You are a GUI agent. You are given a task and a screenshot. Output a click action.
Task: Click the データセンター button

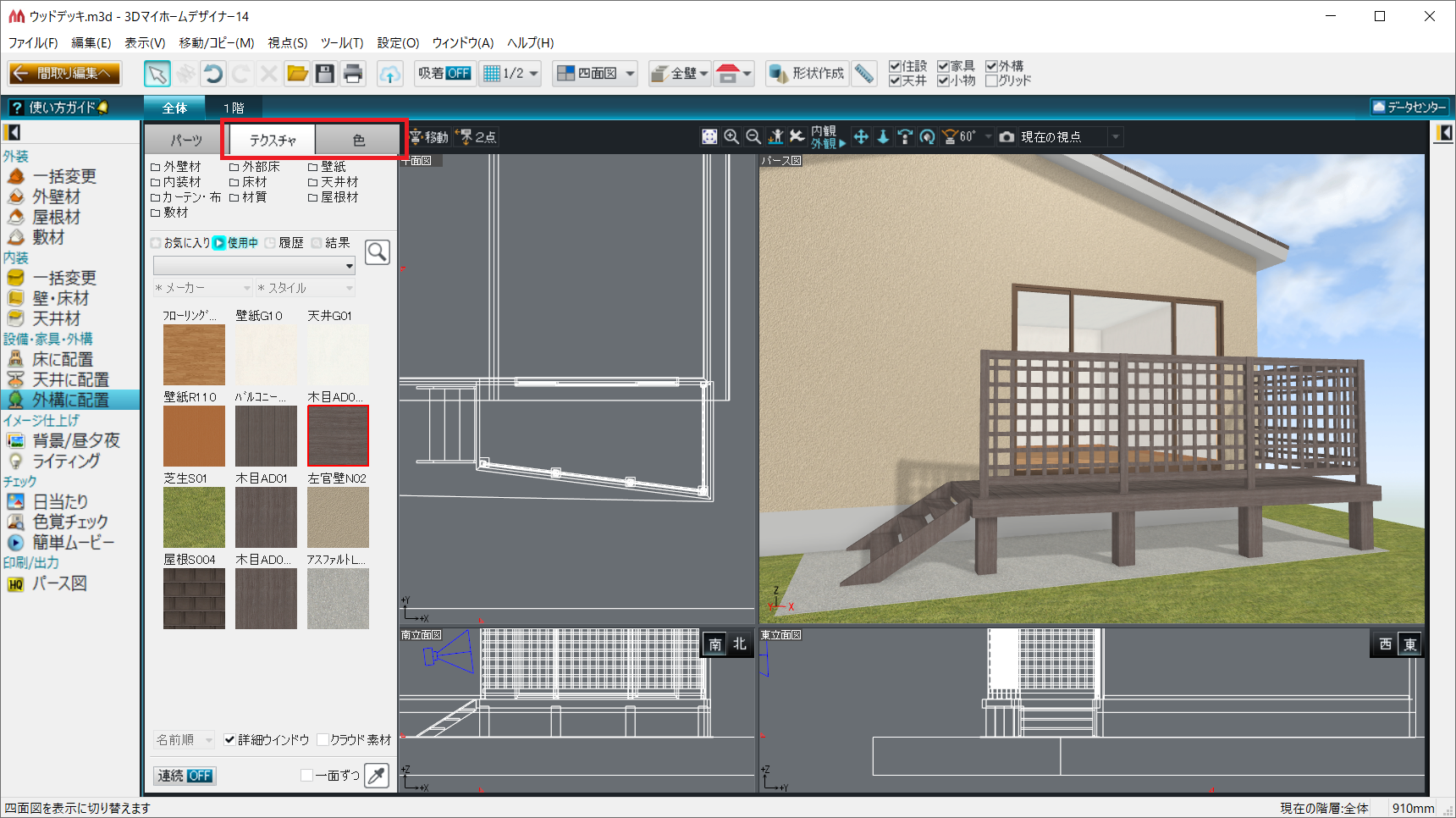[x=1409, y=108]
